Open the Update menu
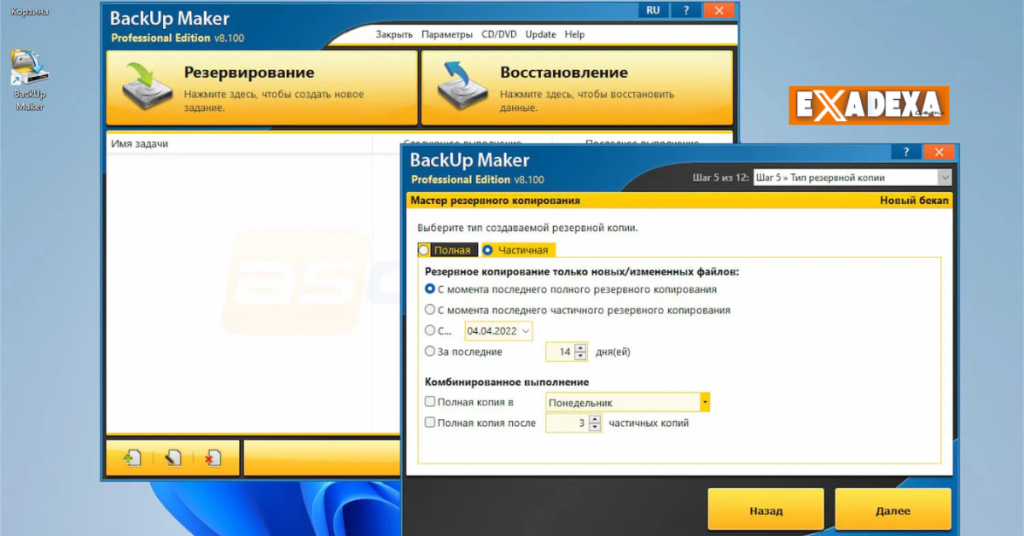The height and width of the screenshot is (536, 1024). point(541,35)
